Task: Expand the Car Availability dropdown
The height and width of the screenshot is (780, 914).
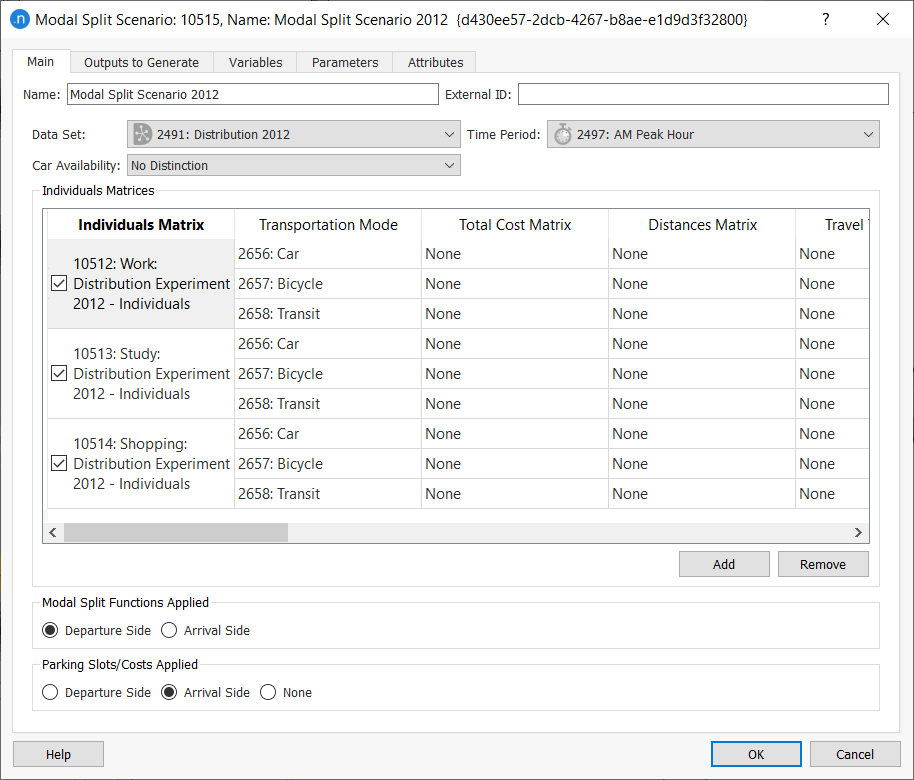Action: pos(449,164)
